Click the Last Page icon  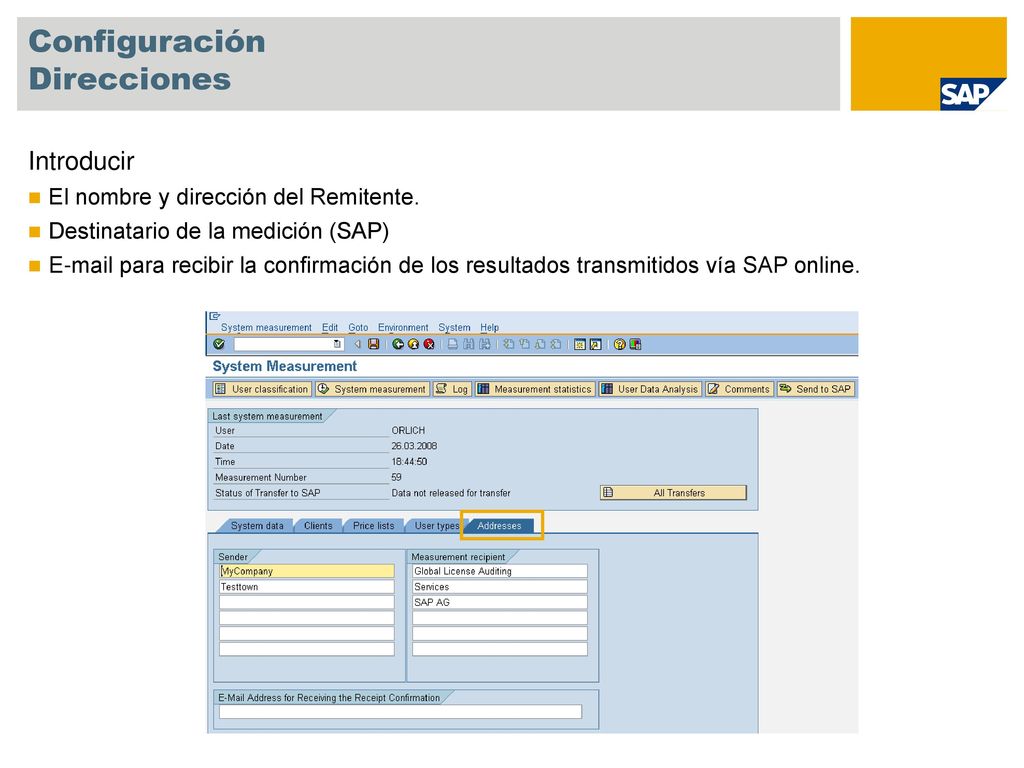pos(556,344)
